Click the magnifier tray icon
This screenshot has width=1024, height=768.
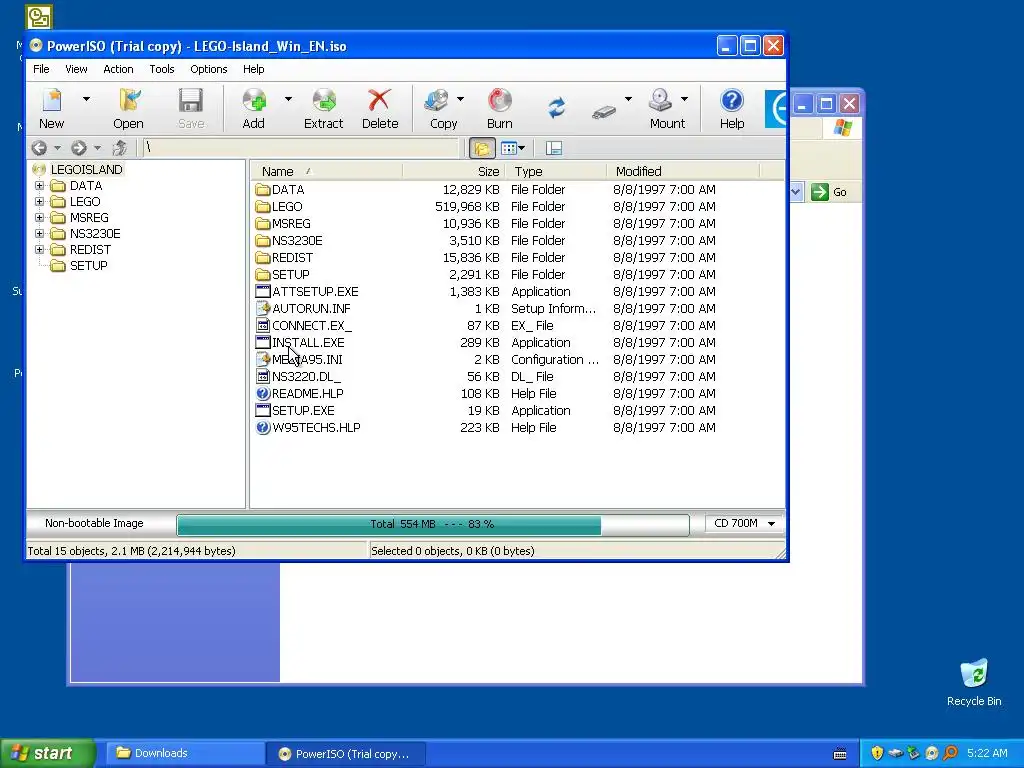click(950, 753)
